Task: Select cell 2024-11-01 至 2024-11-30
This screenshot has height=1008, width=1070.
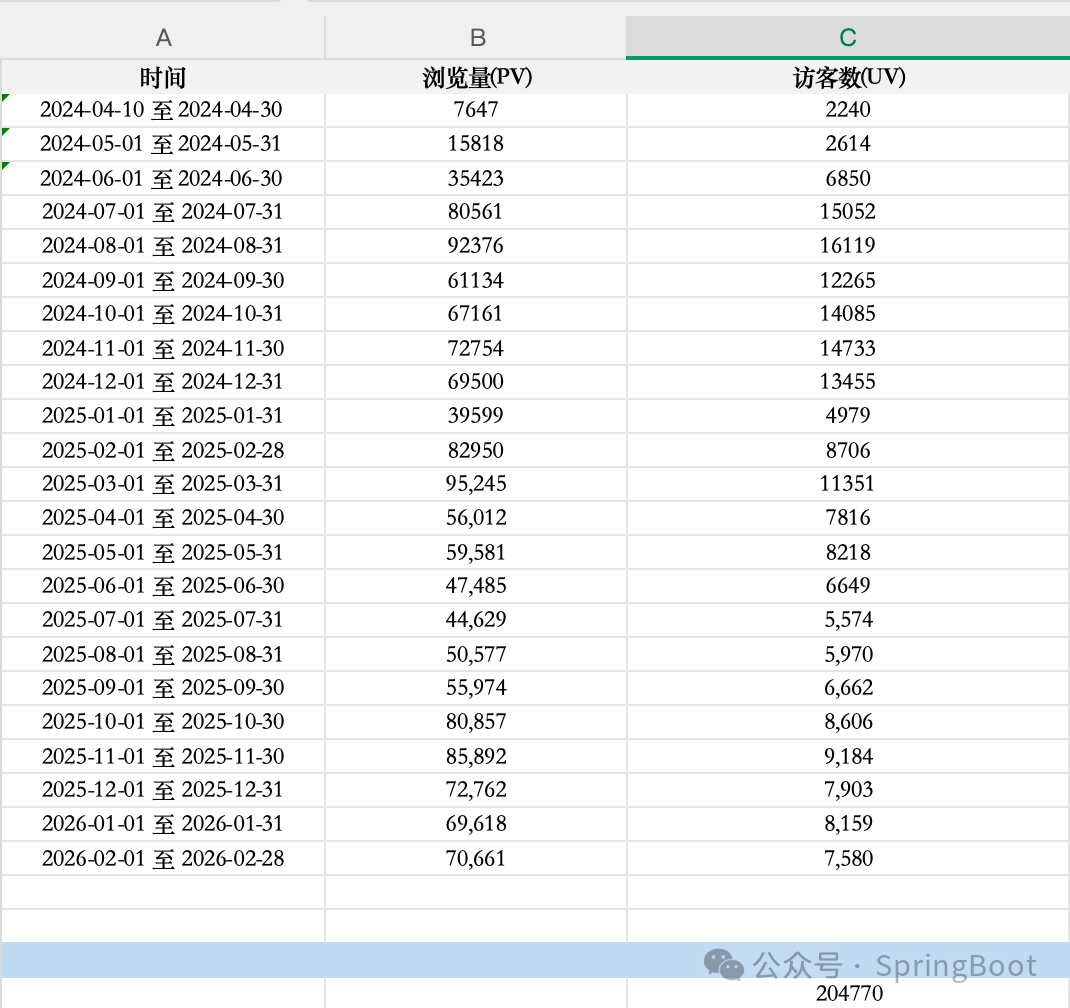Action: [163, 348]
